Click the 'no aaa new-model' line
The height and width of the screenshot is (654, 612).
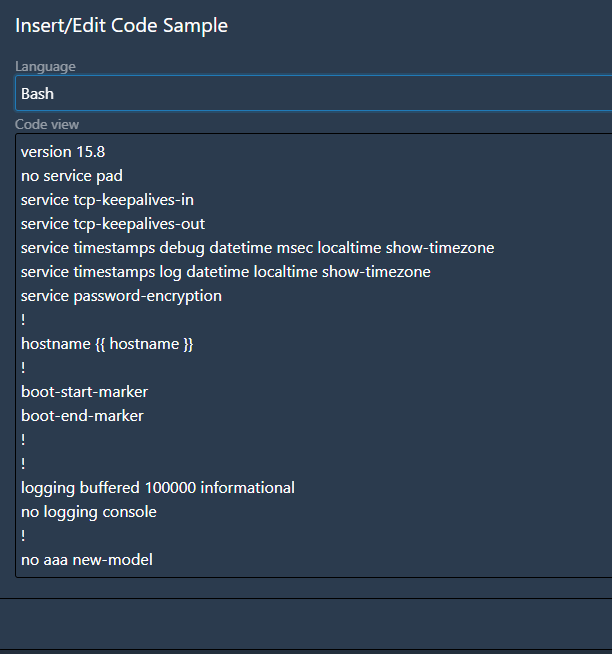coord(87,560)
